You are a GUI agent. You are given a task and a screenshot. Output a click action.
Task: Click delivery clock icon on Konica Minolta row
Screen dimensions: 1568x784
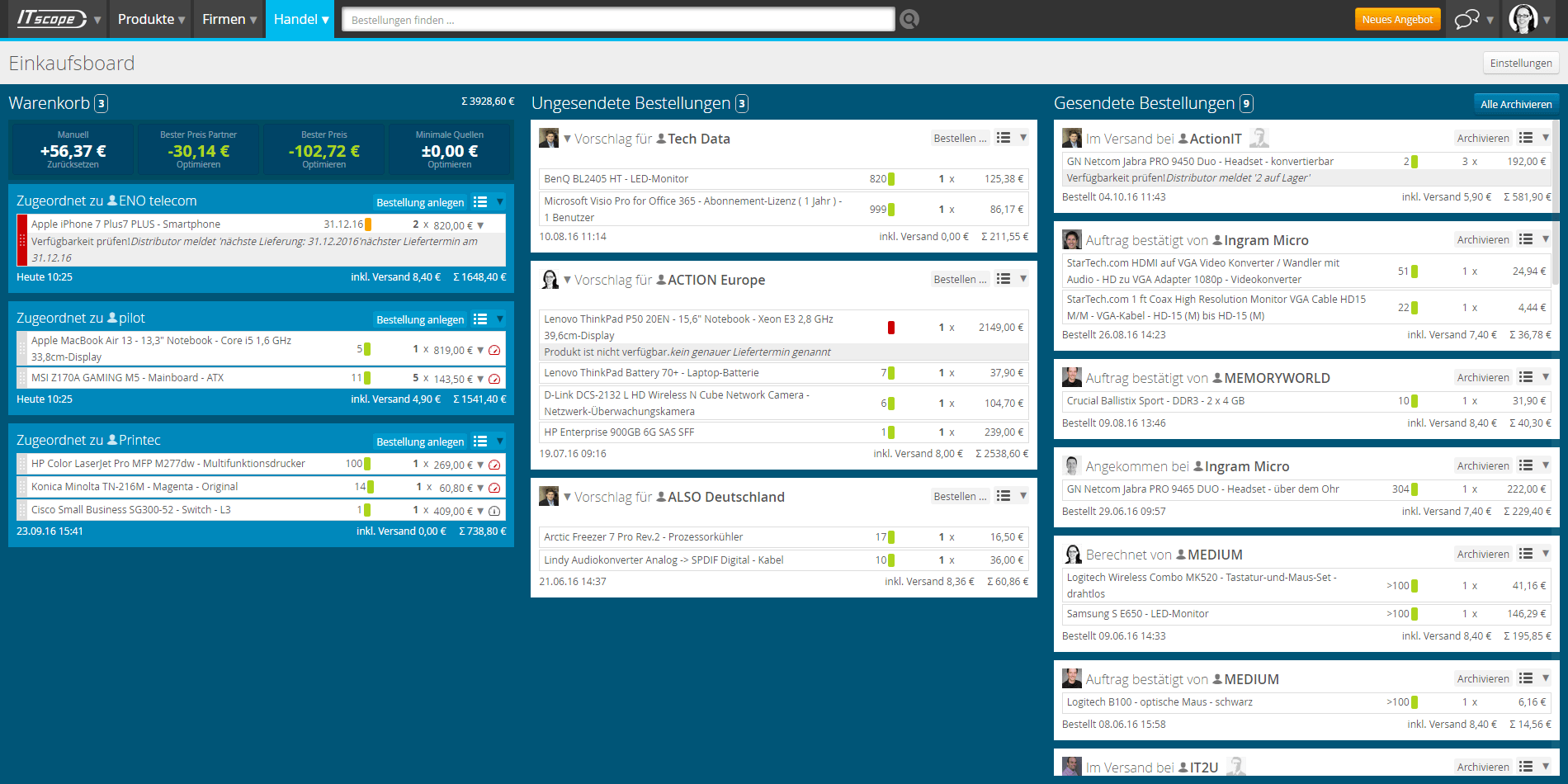tap(494, 488)
